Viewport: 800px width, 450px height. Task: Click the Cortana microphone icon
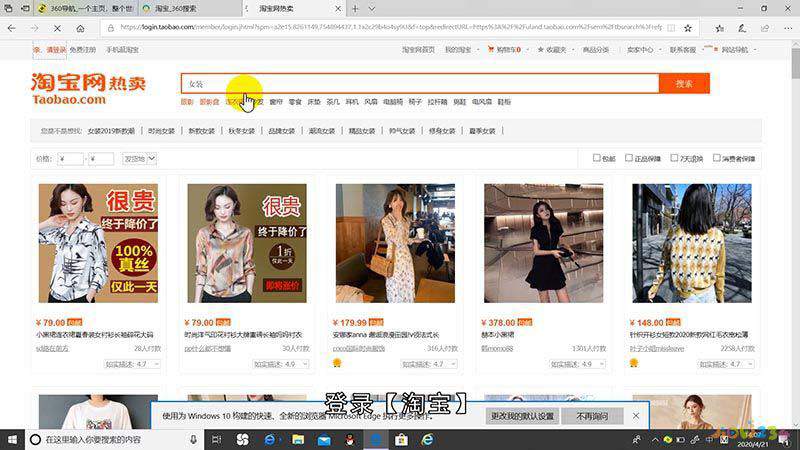(193, 439)
